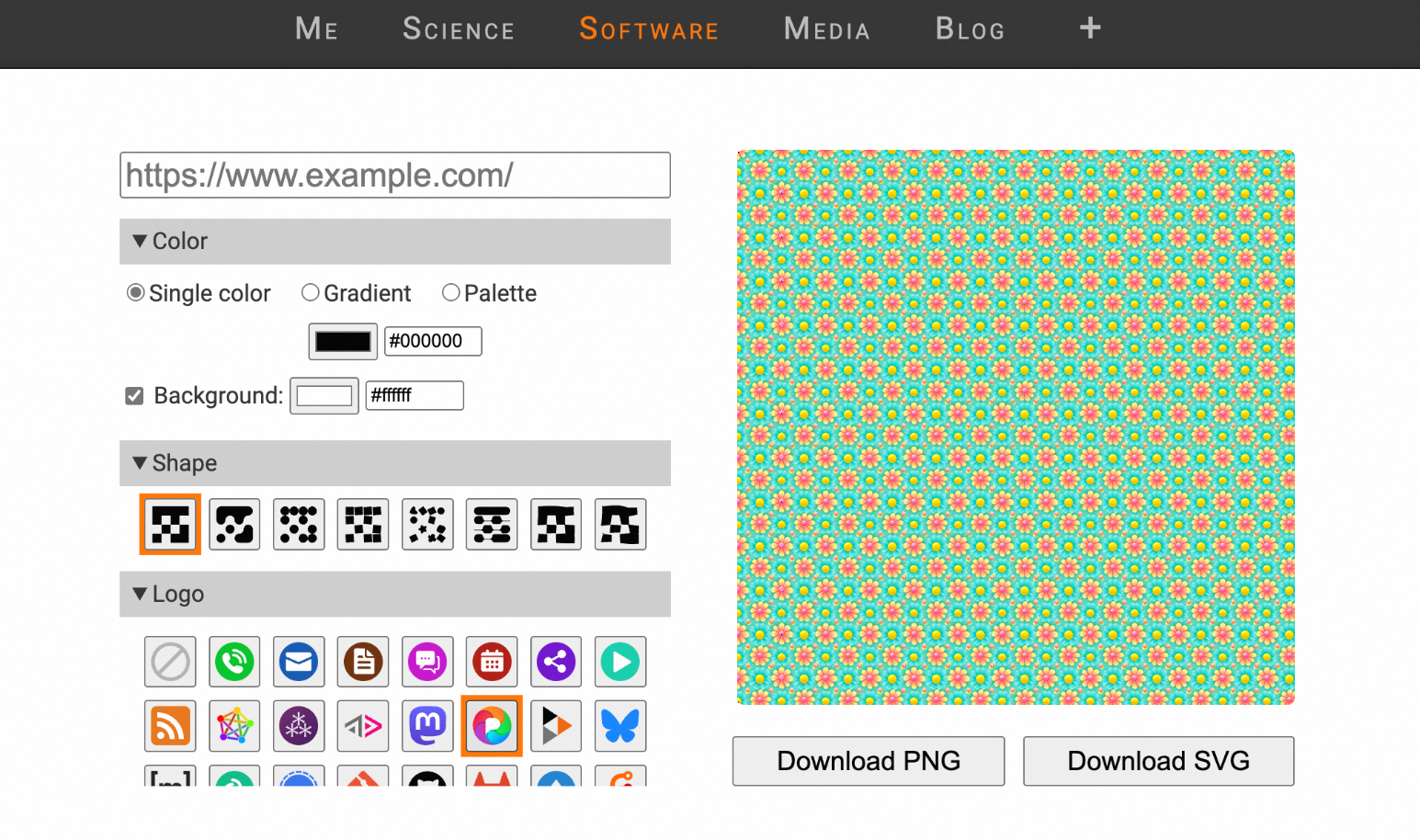1420x840 pixels.
Task: Pick the gray and pink ActivityPub logo
Action: click(363, 726)
